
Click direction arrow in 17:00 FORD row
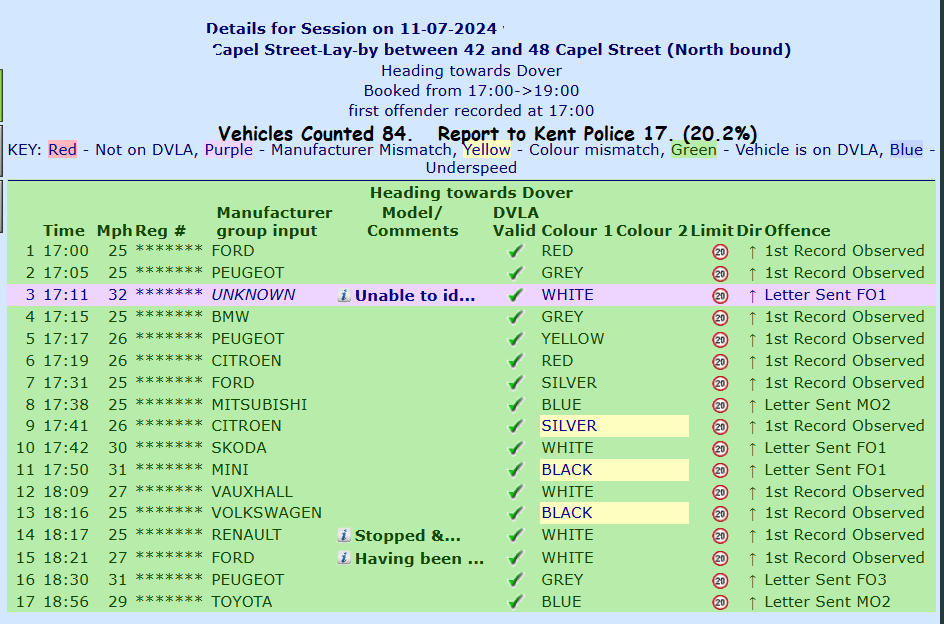tap(752, 252)
